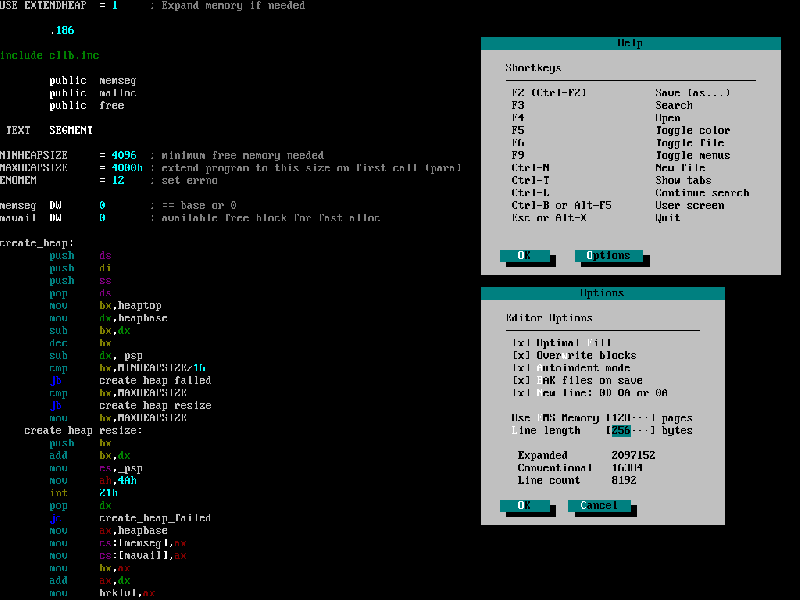Image resolution: width=800 pixels, height=600 pixels.
Task: Click the MINHEAPSIZE value 4096 in code
Action: pyautogui.click(x=124, y=155)
